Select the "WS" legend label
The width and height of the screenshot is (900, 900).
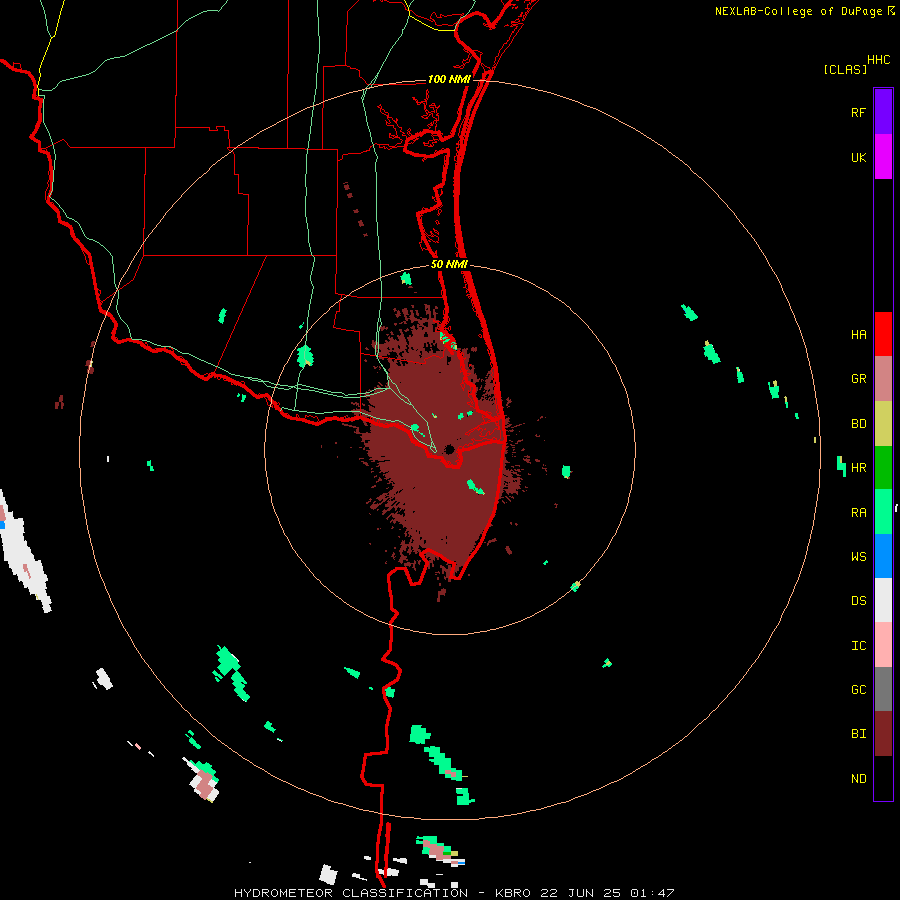click(x=858, y=557)
